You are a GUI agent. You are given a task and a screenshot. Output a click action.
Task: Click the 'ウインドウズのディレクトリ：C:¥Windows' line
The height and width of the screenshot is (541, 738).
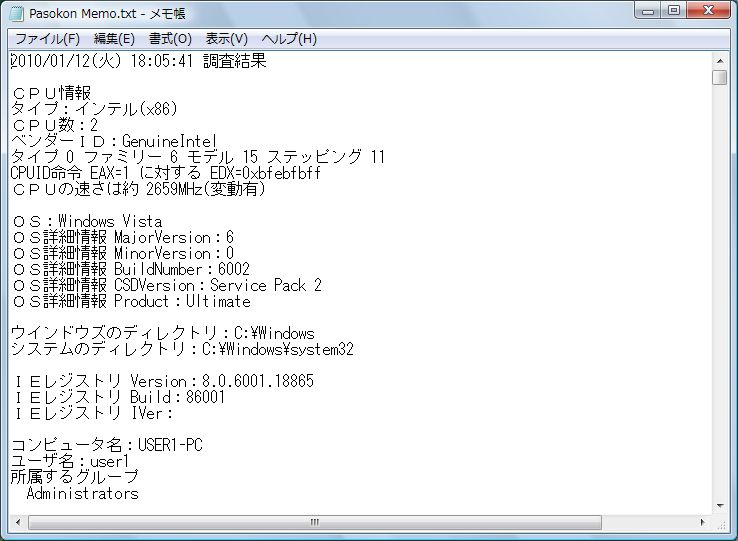click(162, 333)
